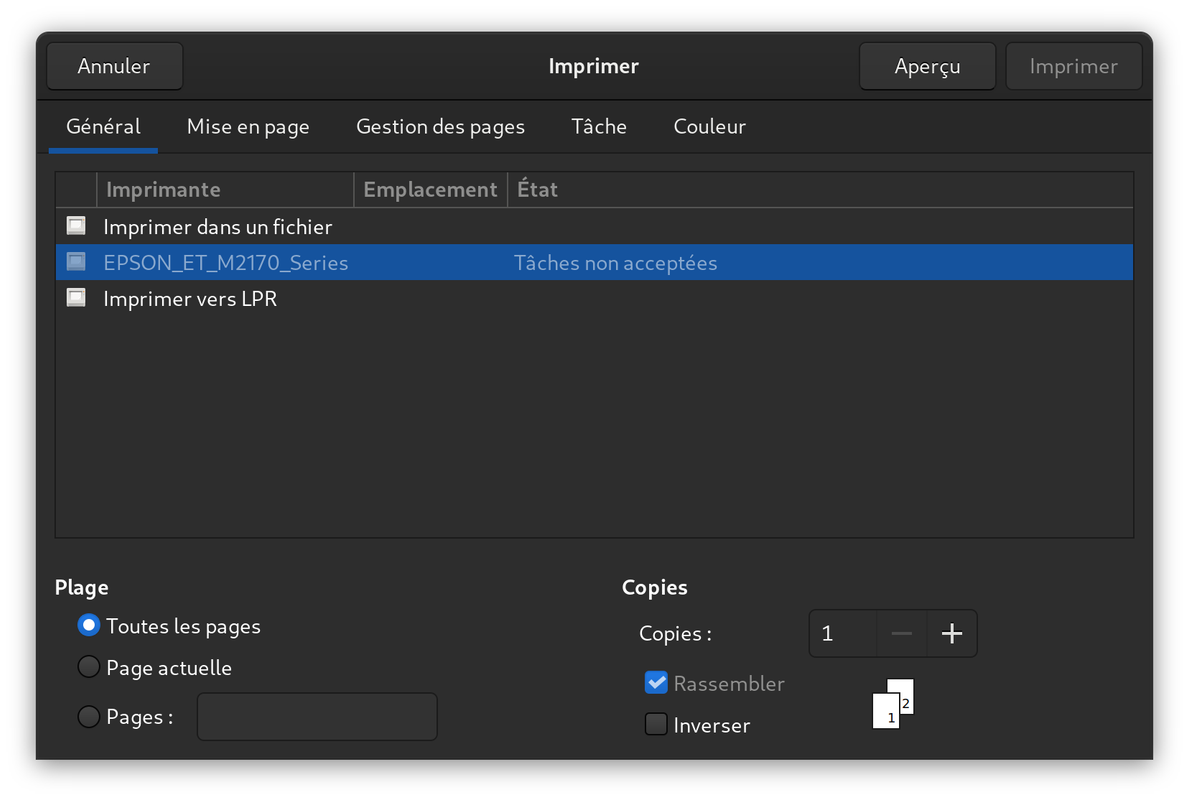
Task: Sort by the Emplacement column header
Action: 430,190
